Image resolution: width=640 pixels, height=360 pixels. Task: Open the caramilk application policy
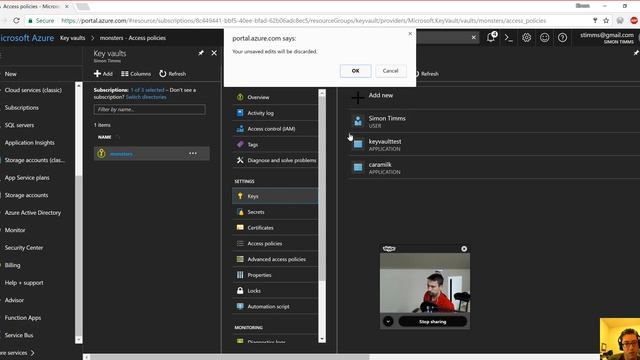click(x=494, y=168)
